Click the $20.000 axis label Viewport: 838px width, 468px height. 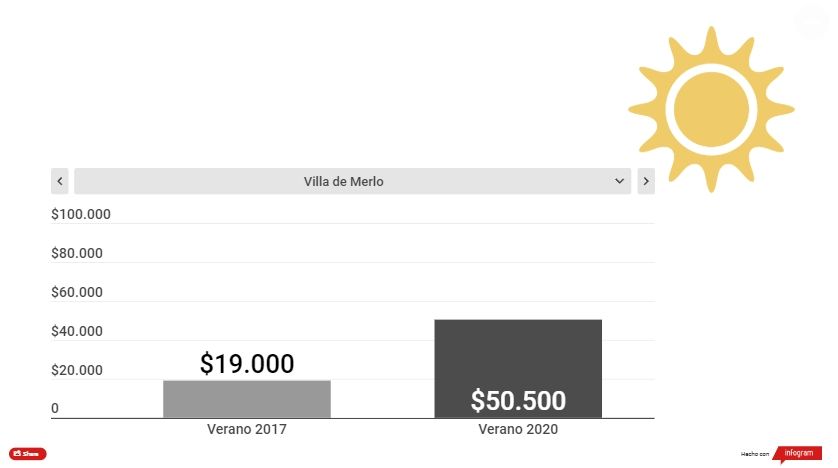(77, 370)
